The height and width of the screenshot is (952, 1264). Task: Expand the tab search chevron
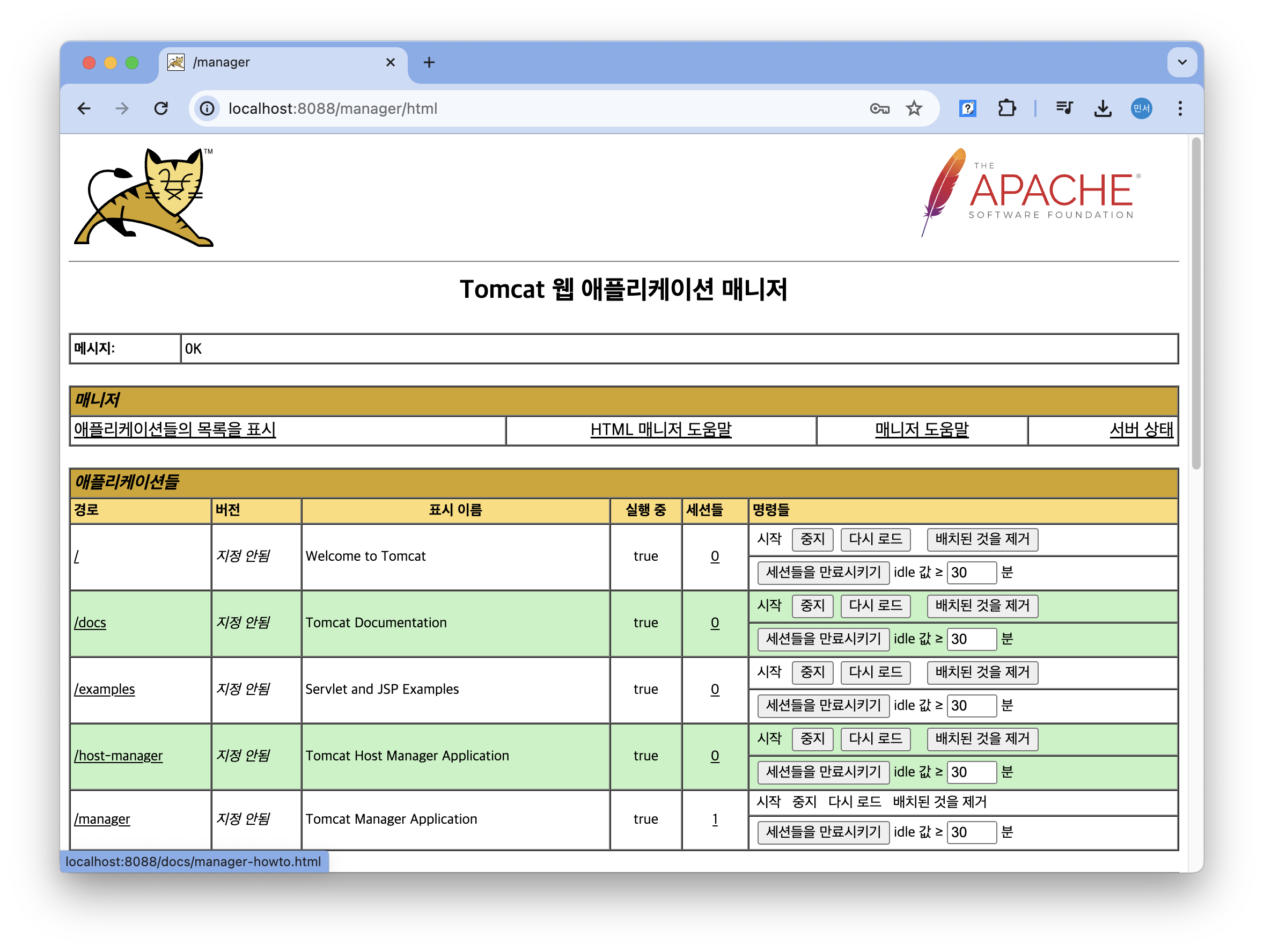point(1182,62)
